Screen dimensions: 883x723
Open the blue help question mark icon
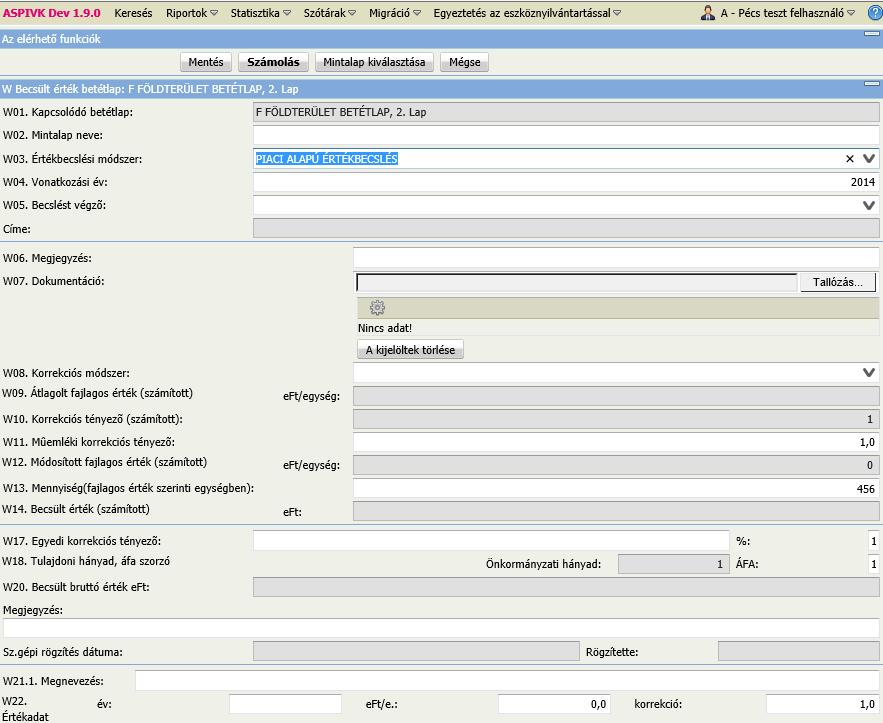(876, 13)
